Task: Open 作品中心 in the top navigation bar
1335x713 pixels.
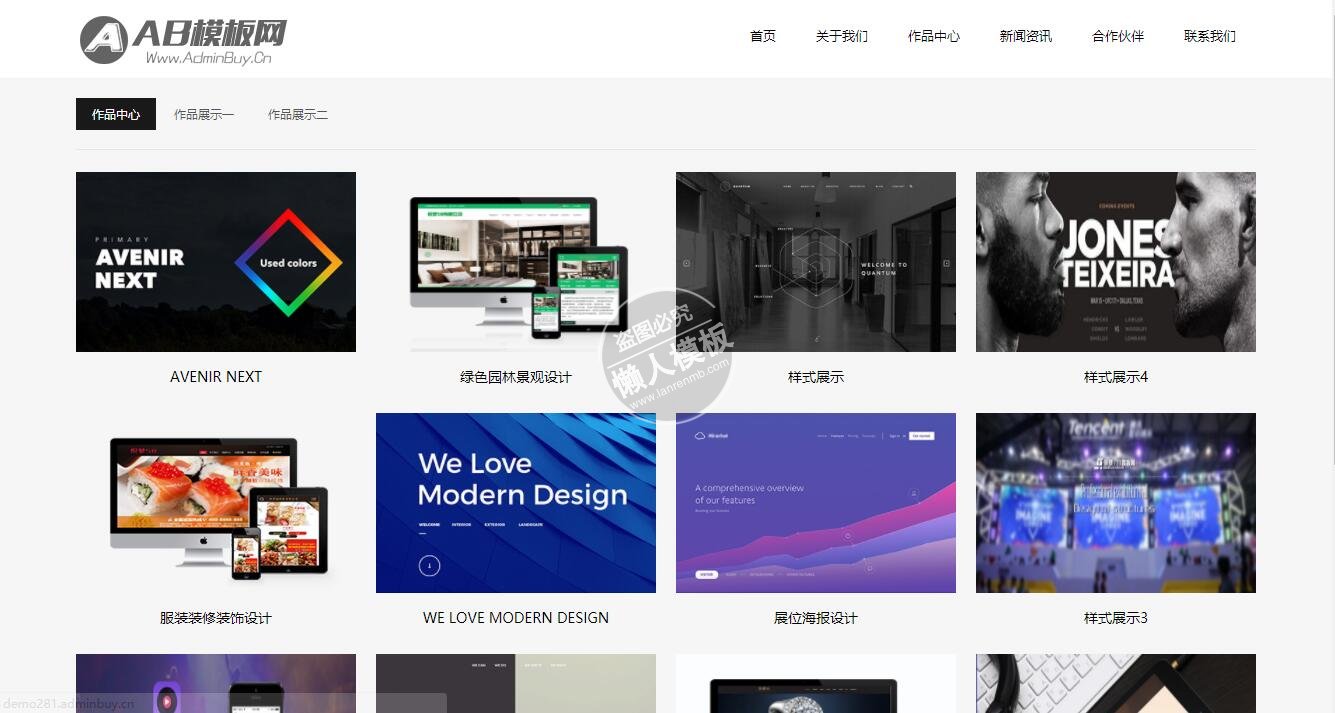Action: pyautogui.click(x=933, y=36)
